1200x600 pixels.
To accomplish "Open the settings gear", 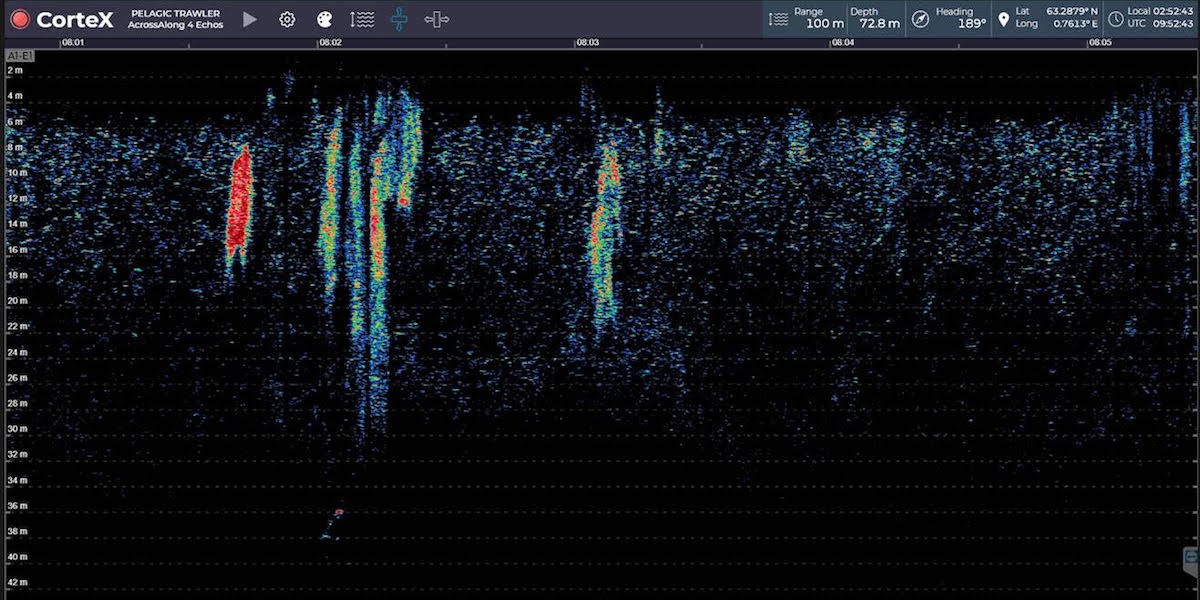I will coord(287,19).
